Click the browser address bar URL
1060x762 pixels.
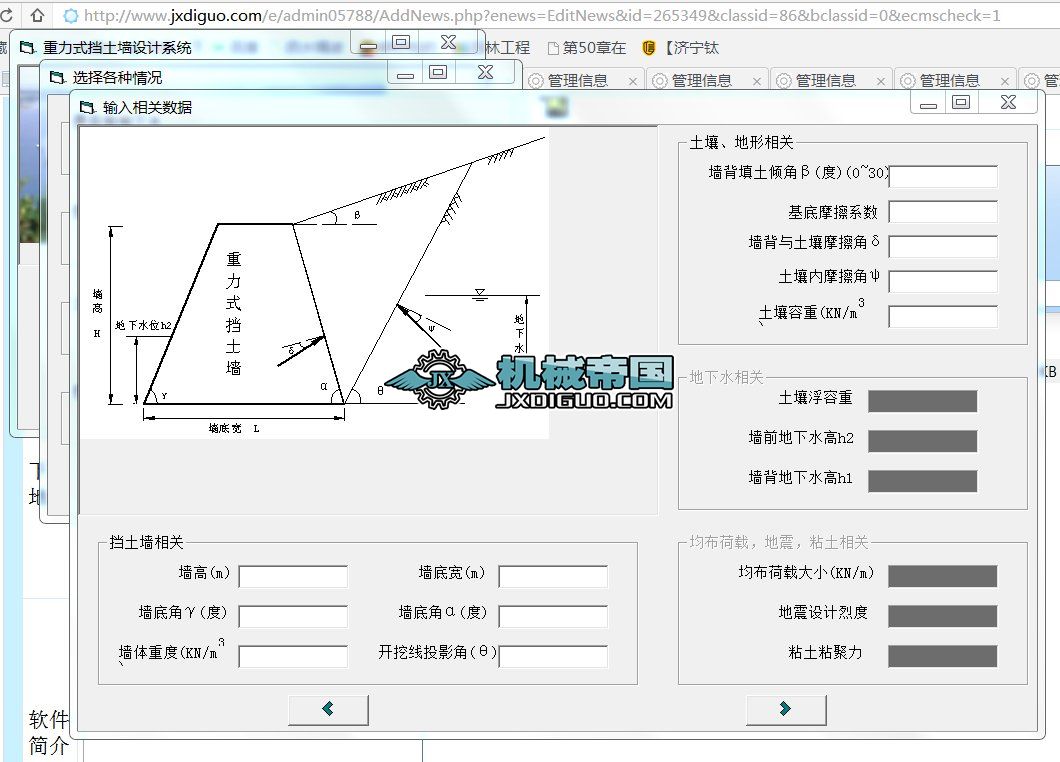tap(542, 15)
